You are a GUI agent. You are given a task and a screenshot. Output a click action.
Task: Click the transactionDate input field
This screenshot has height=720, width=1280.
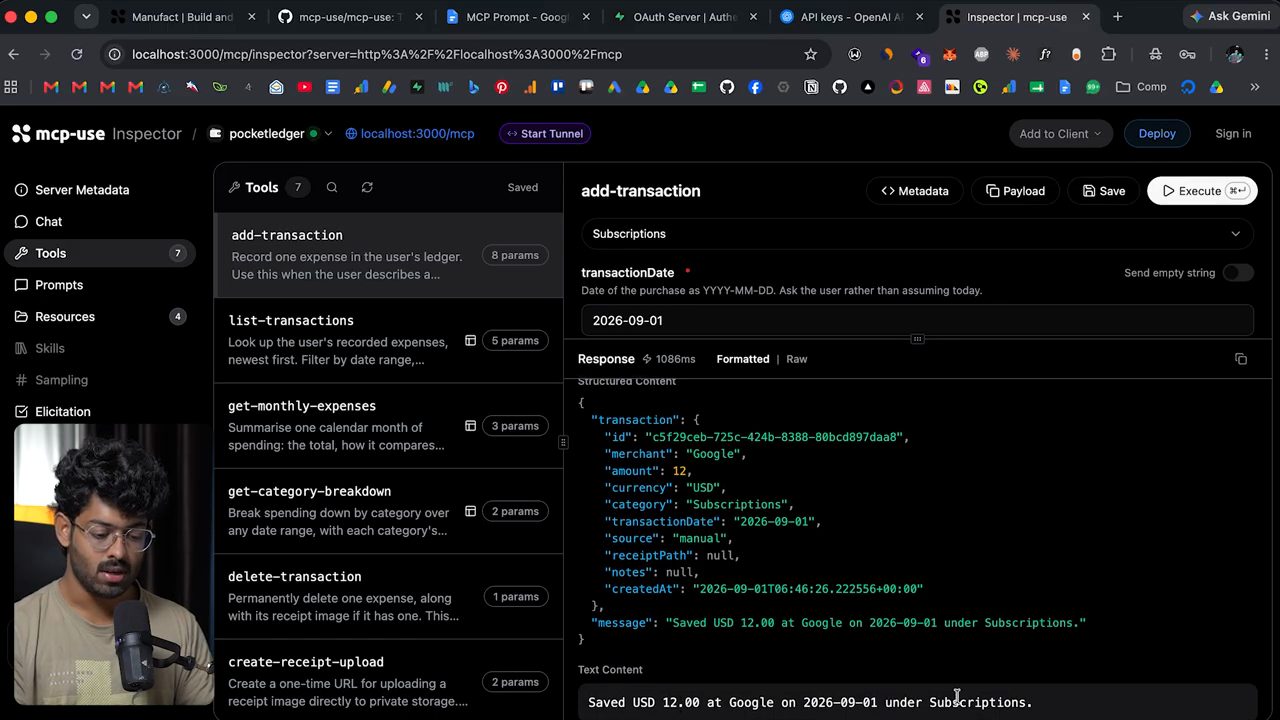pos(917,320)
